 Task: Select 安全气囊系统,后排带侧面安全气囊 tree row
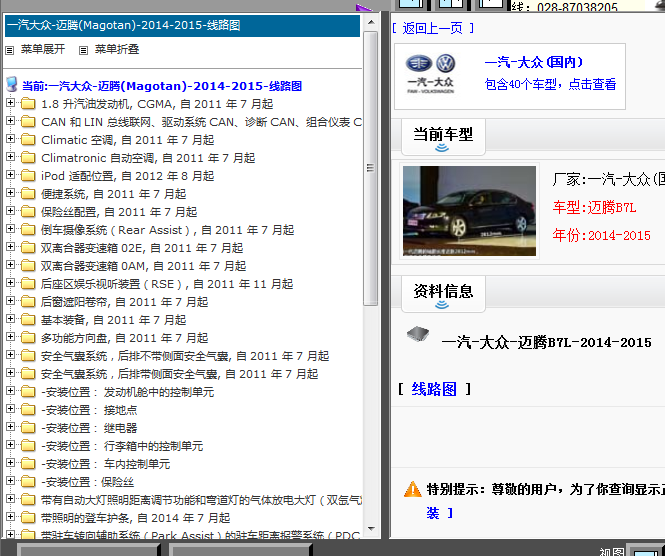[179, 374]
